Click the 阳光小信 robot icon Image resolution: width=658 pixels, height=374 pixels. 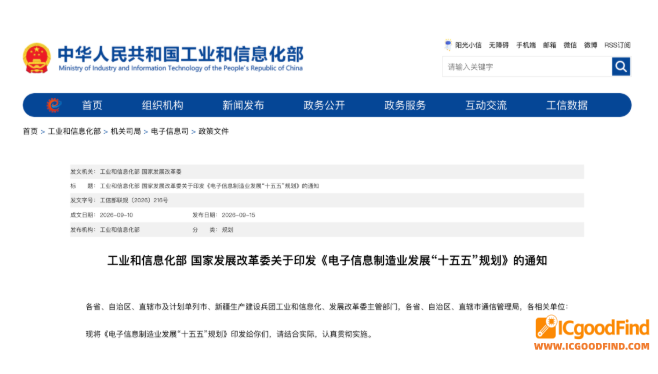click(448, 44)
